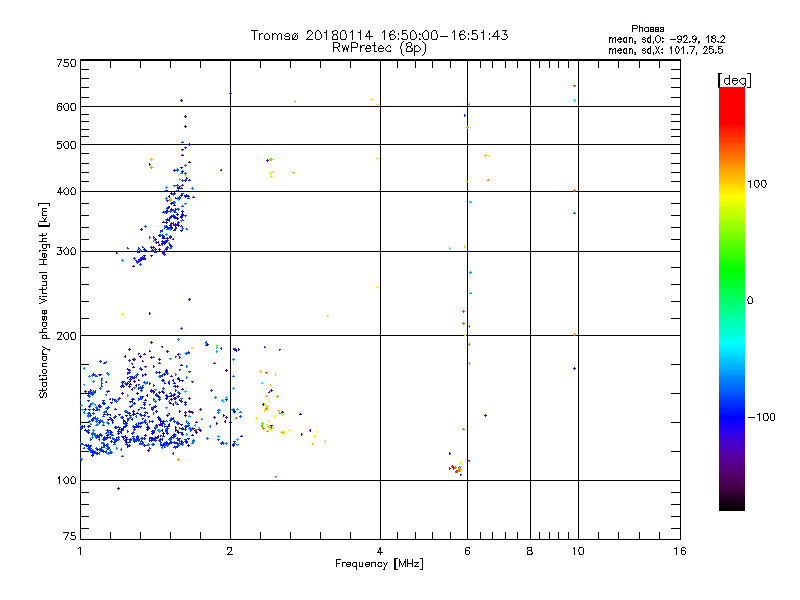Click the colorbar tick label '-100'
800x600 pixels.
[x=761, y=417]
